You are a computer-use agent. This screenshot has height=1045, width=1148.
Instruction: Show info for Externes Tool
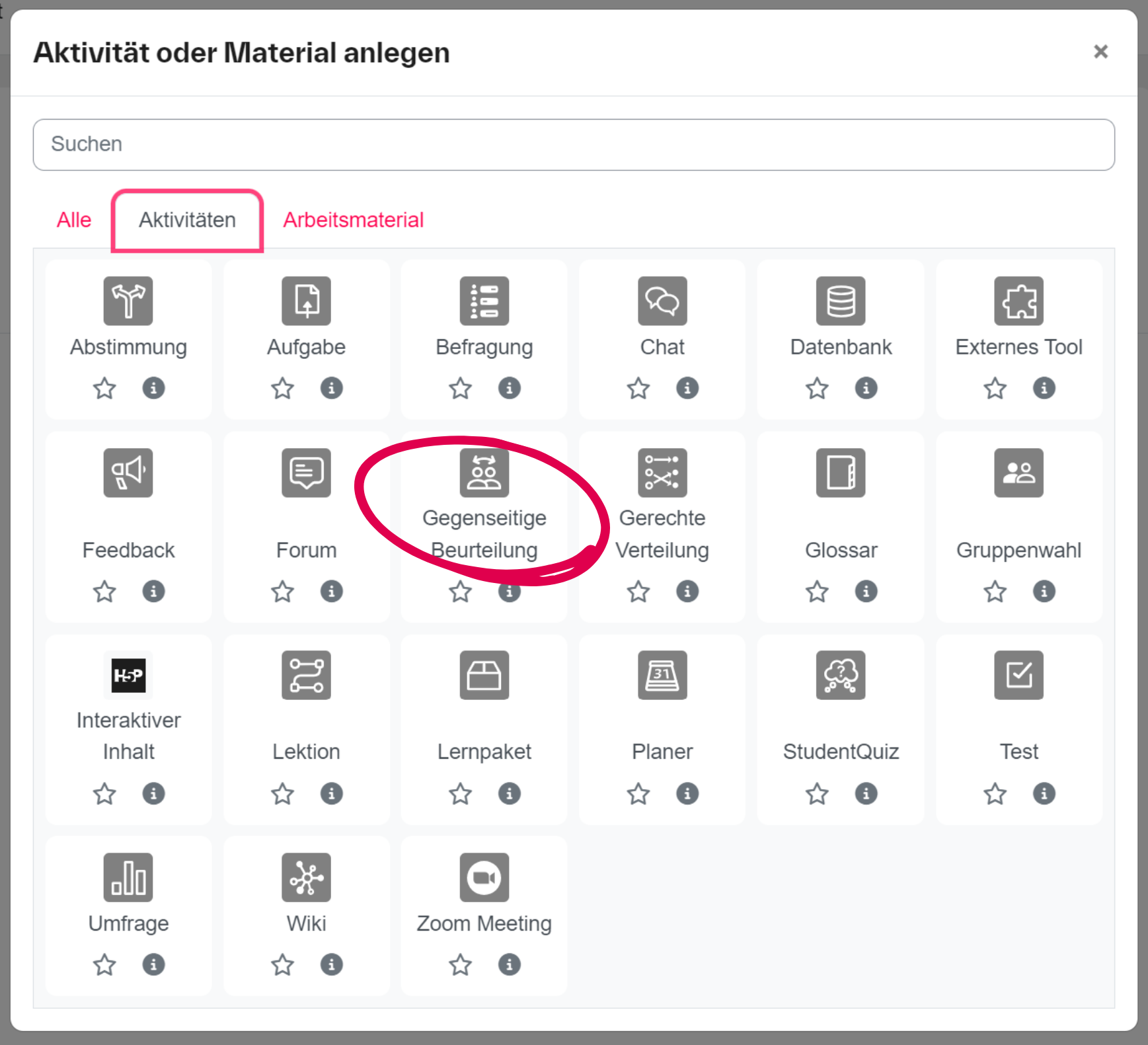1044,388
